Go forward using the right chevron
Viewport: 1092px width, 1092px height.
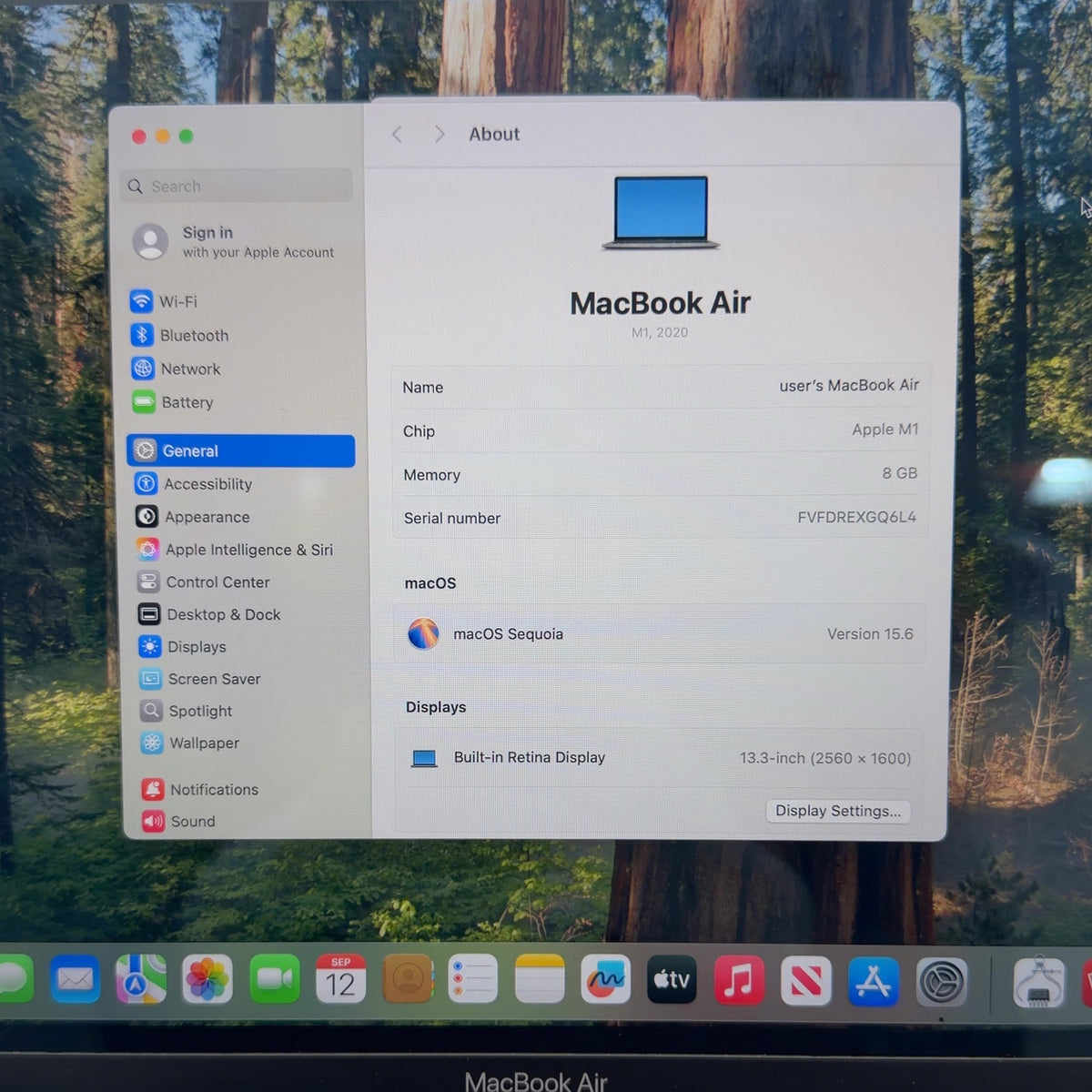[439, 135]
